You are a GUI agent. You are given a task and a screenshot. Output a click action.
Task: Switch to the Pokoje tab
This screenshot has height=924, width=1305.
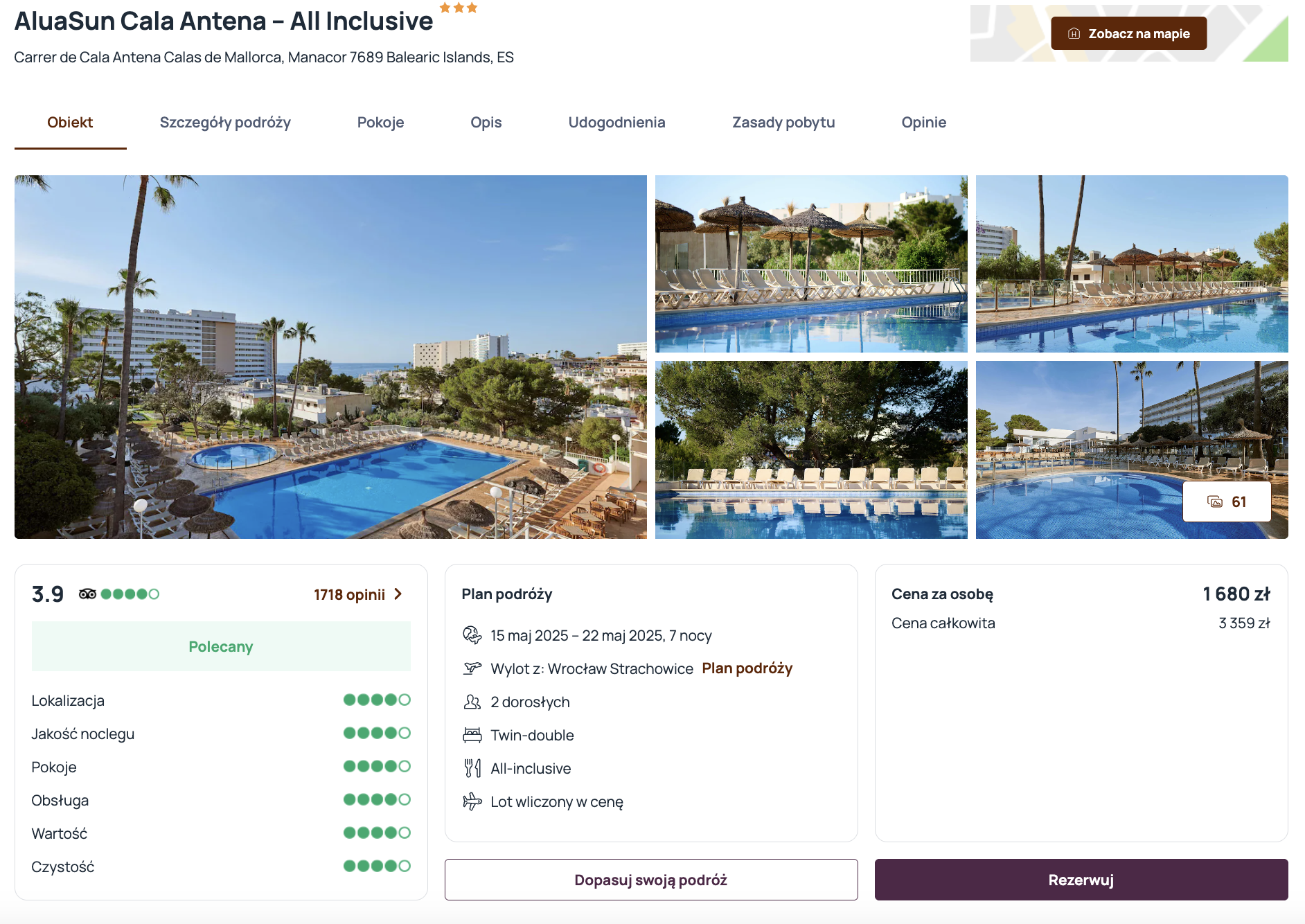(380, 123)
